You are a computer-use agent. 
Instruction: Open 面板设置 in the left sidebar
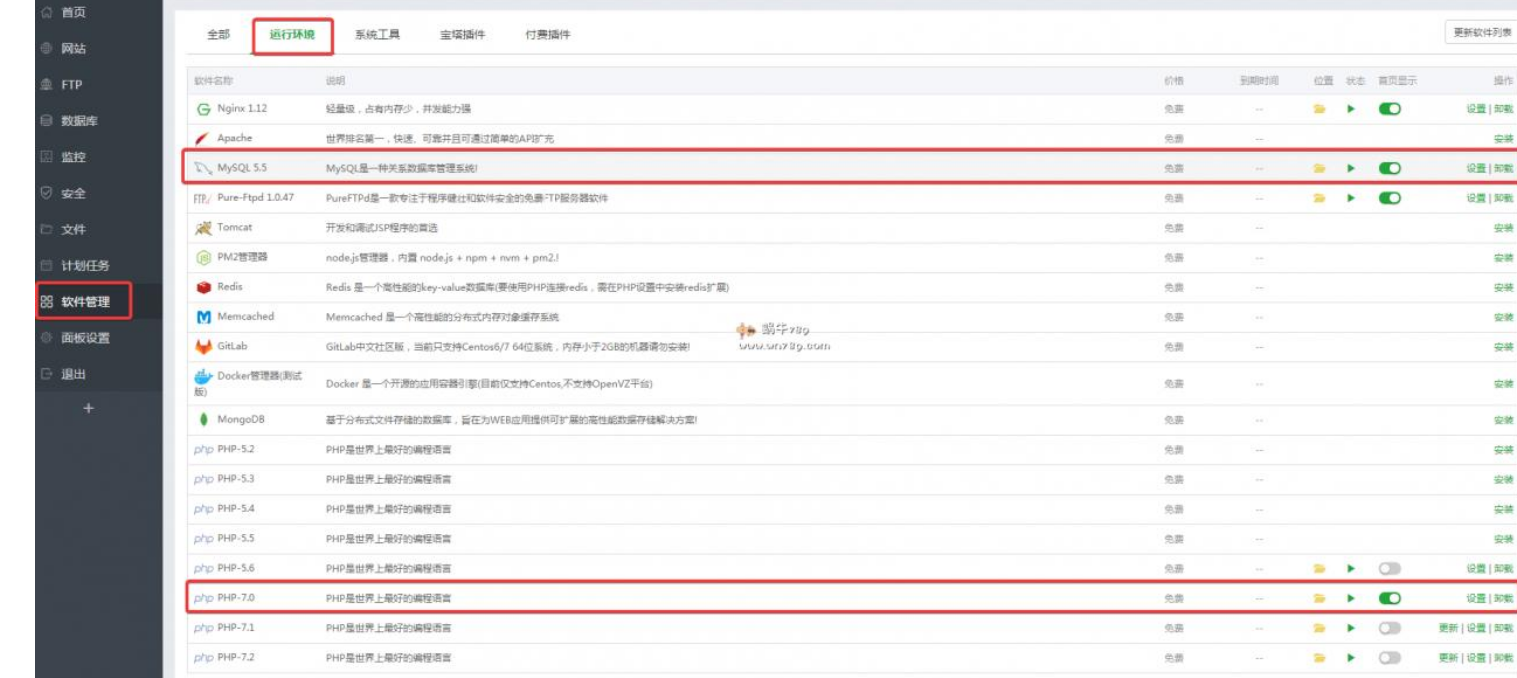(x=85, y=338)
